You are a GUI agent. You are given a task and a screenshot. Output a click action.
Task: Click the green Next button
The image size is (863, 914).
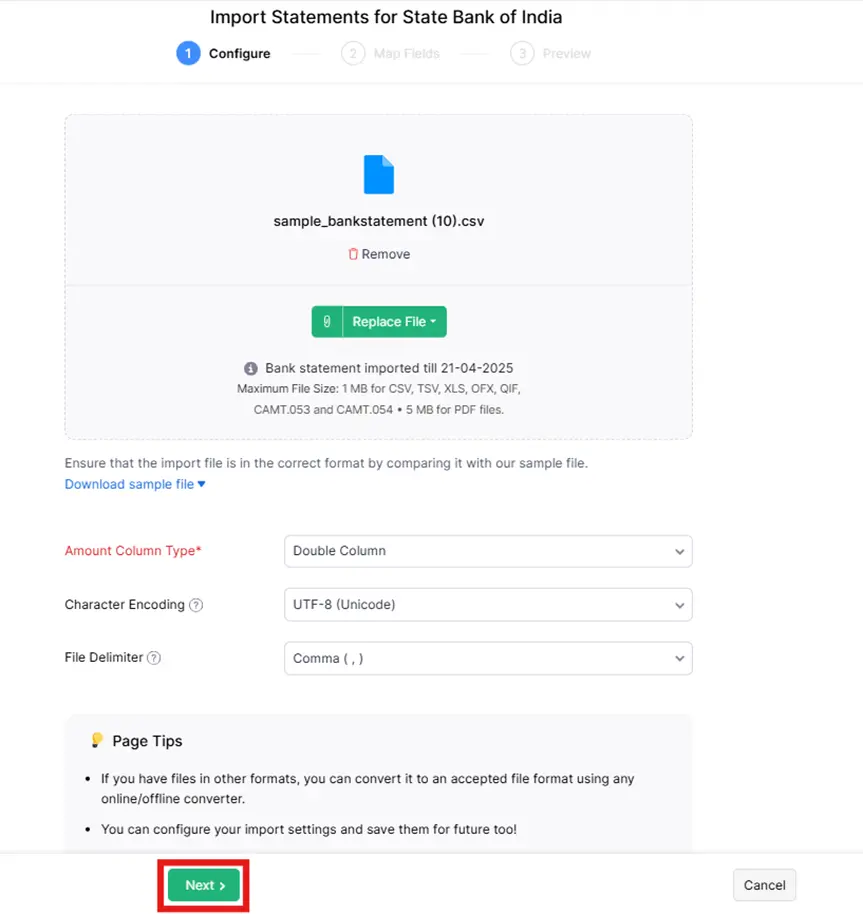204,885
